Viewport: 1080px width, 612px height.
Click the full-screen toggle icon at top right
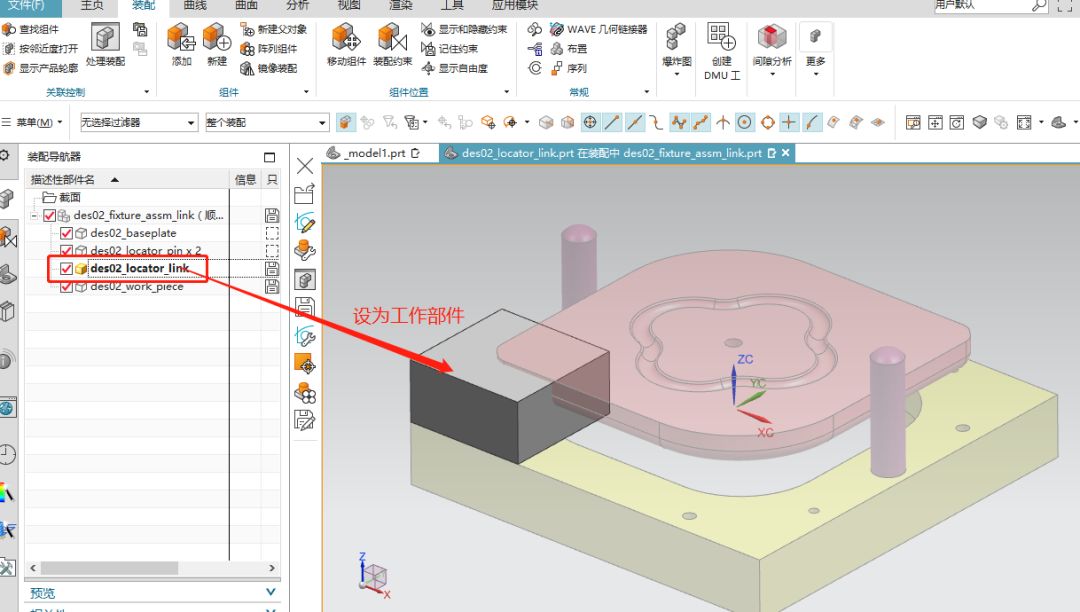coord(1065,6)
